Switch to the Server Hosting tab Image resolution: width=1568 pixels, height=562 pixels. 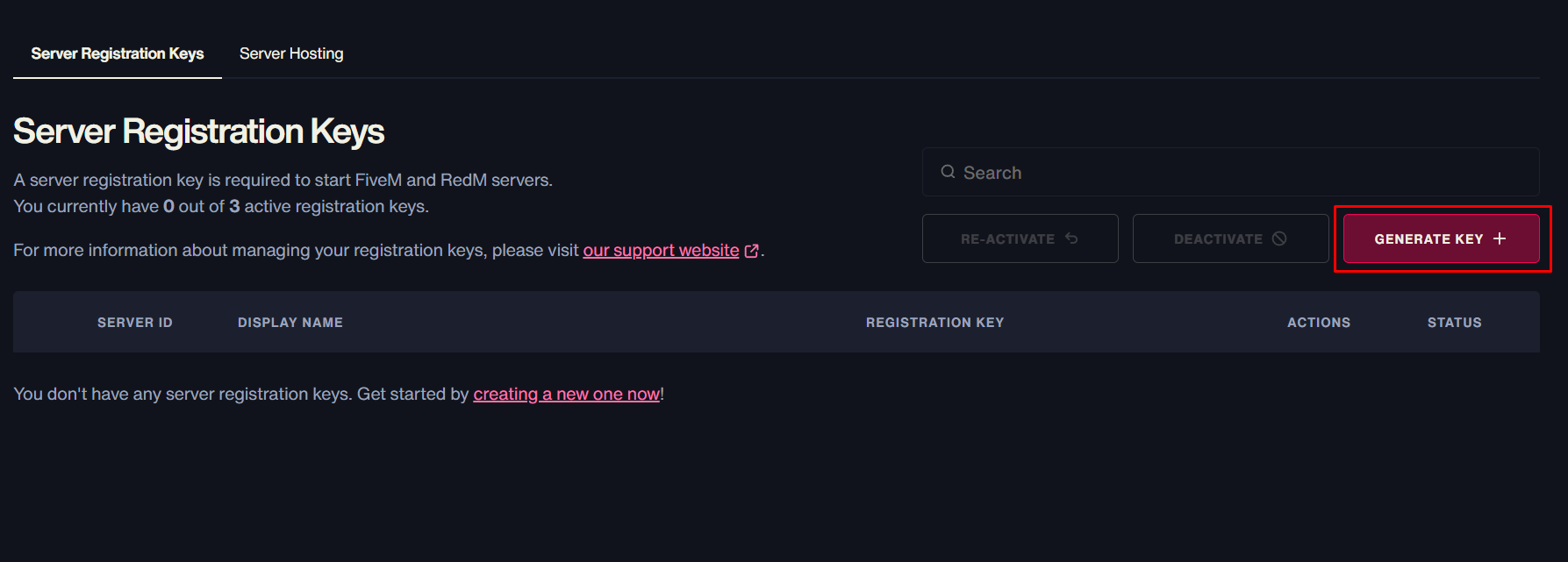[x=290, y=53]
